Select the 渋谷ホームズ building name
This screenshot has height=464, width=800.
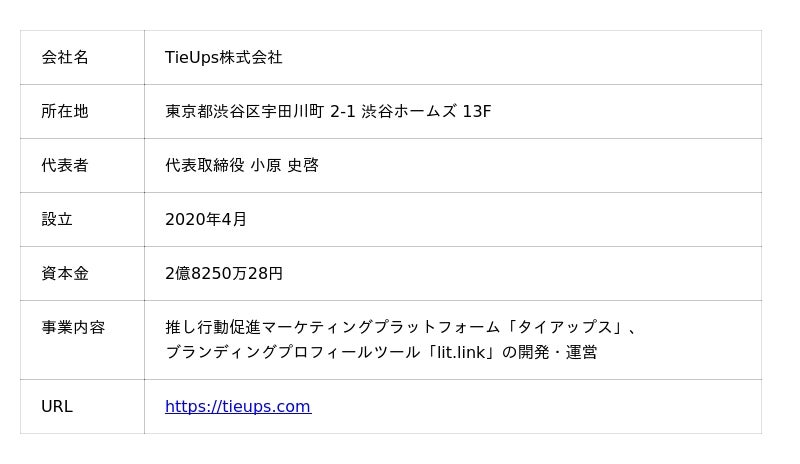(x=409, y=111)
